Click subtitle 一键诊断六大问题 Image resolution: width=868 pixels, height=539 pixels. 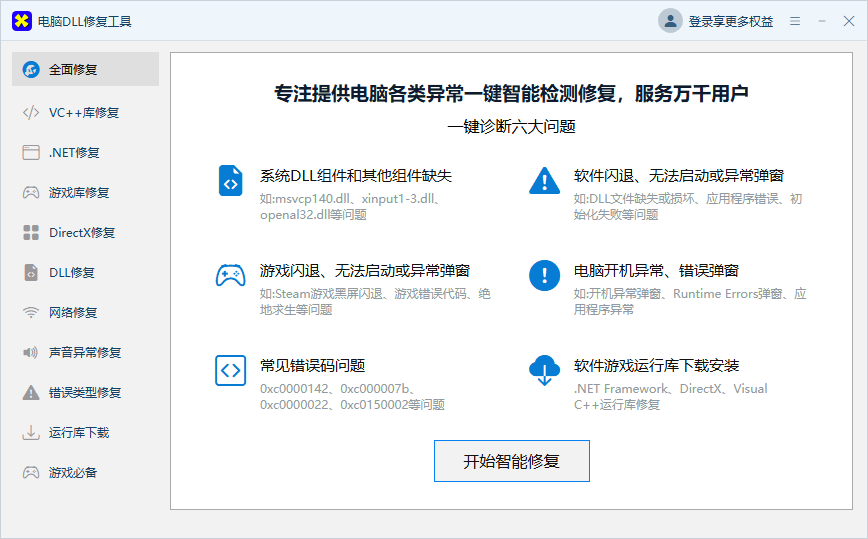512,127
